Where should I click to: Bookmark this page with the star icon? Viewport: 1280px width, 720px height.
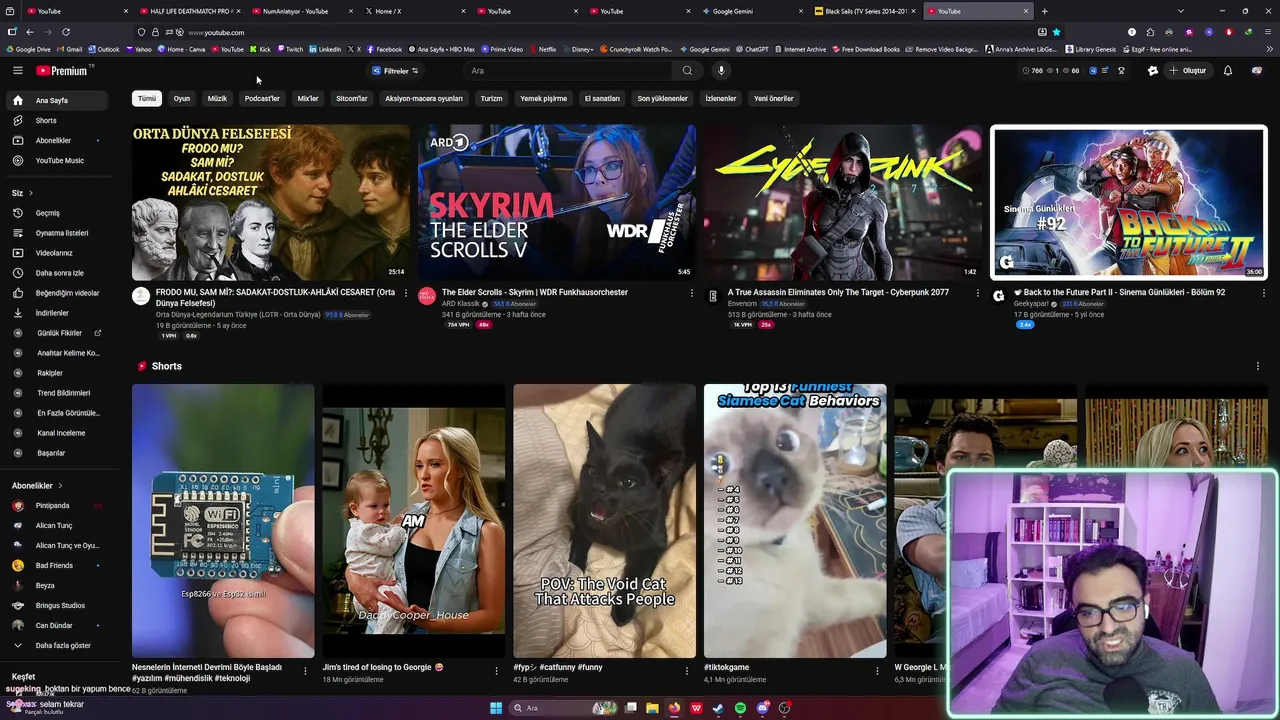point(1056,32)
